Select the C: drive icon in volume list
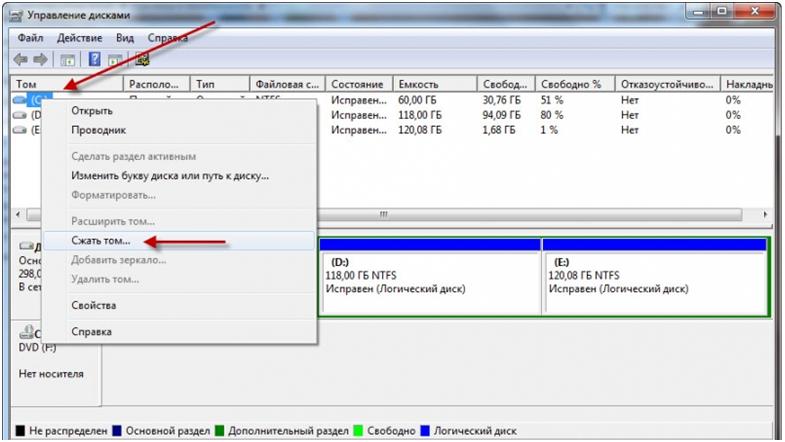This screenshot has height=442, width=785. 22,101
